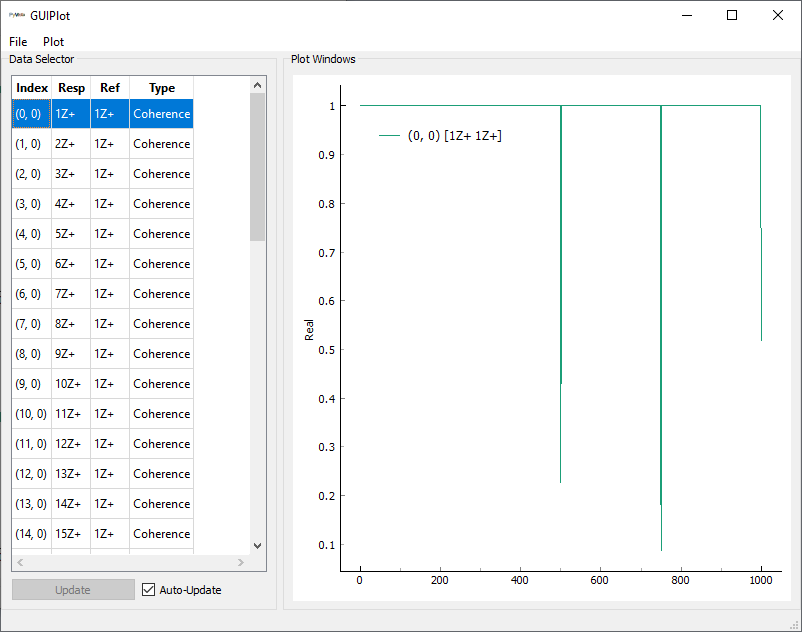Click the Type column header
802x632 pixels.
pyautogui.click(x=161, y=88)
